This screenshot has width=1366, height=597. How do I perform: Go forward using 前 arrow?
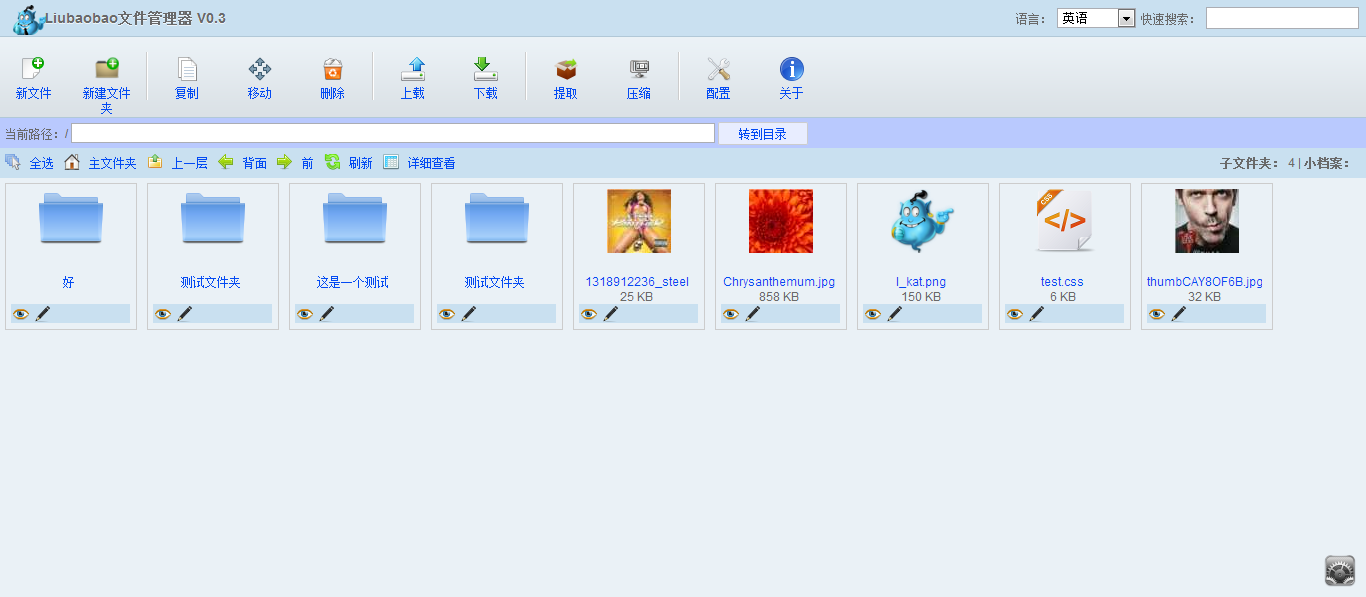(x=285, y=162)
